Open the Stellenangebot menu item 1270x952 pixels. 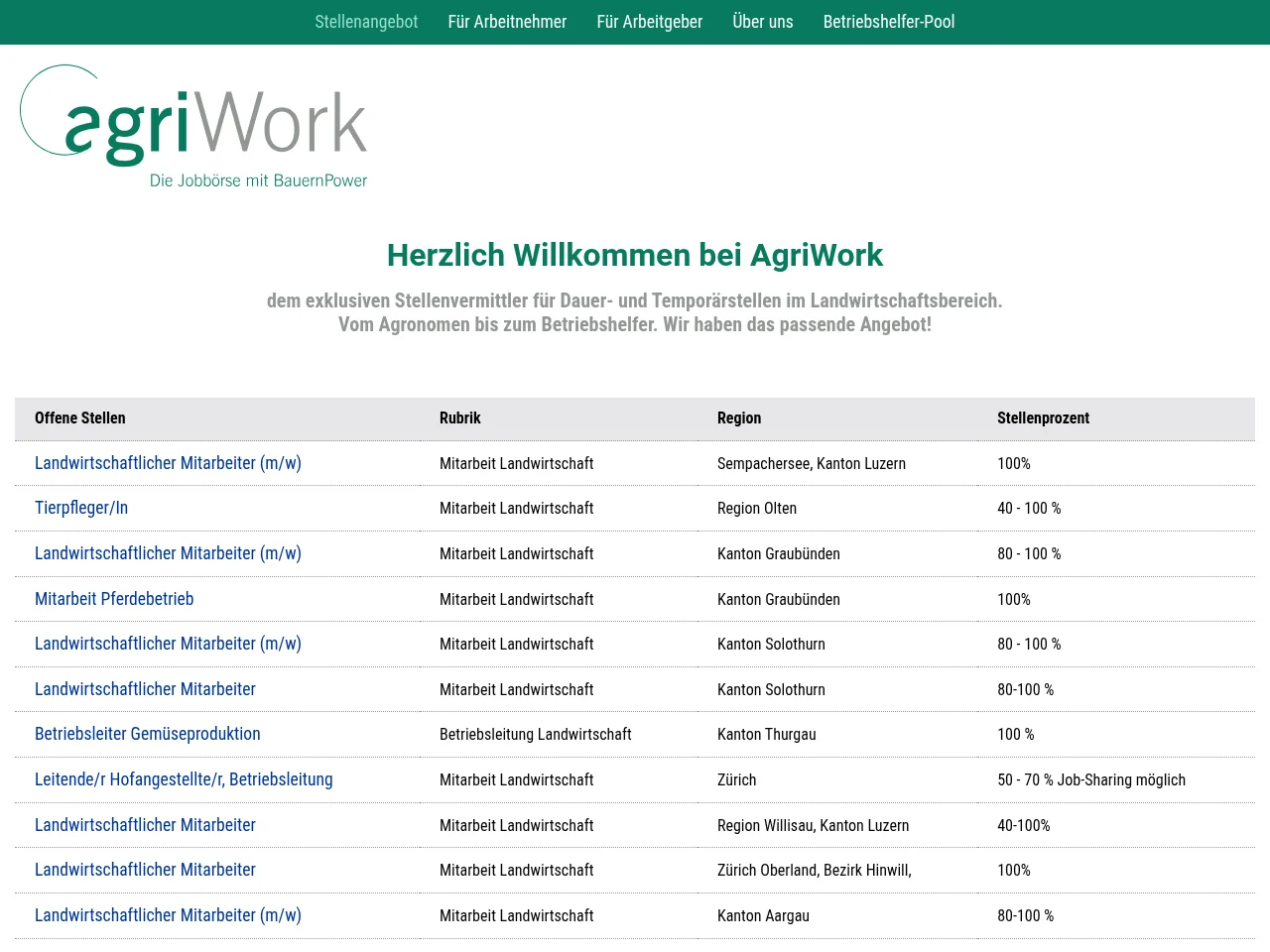366,22
